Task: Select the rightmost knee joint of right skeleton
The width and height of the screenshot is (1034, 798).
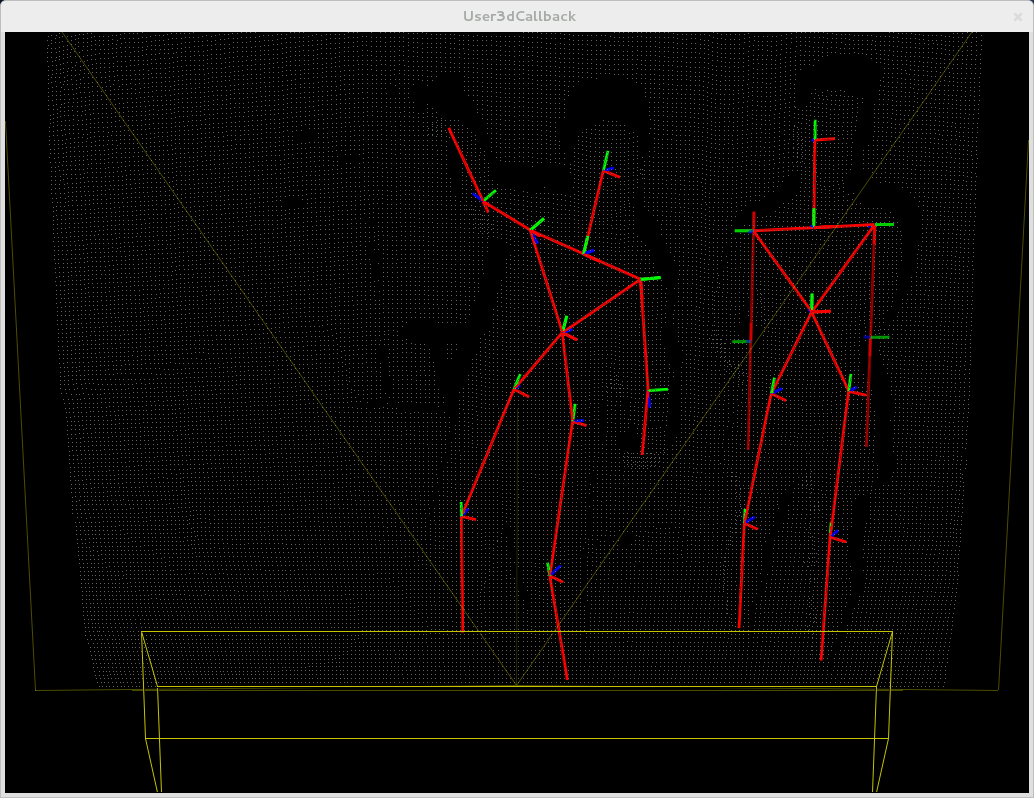Action: pos(831,536)
